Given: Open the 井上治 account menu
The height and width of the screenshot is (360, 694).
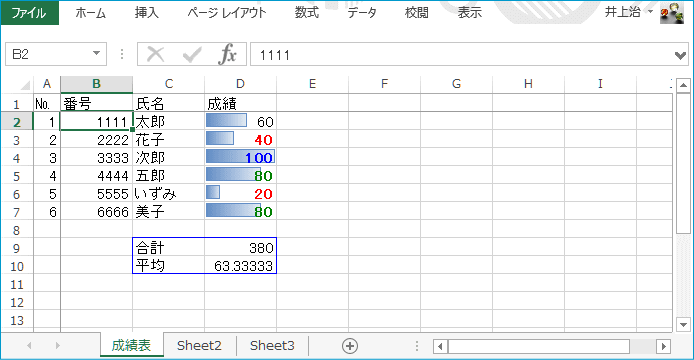Looking at the screenshot, I should click(628, 12).
